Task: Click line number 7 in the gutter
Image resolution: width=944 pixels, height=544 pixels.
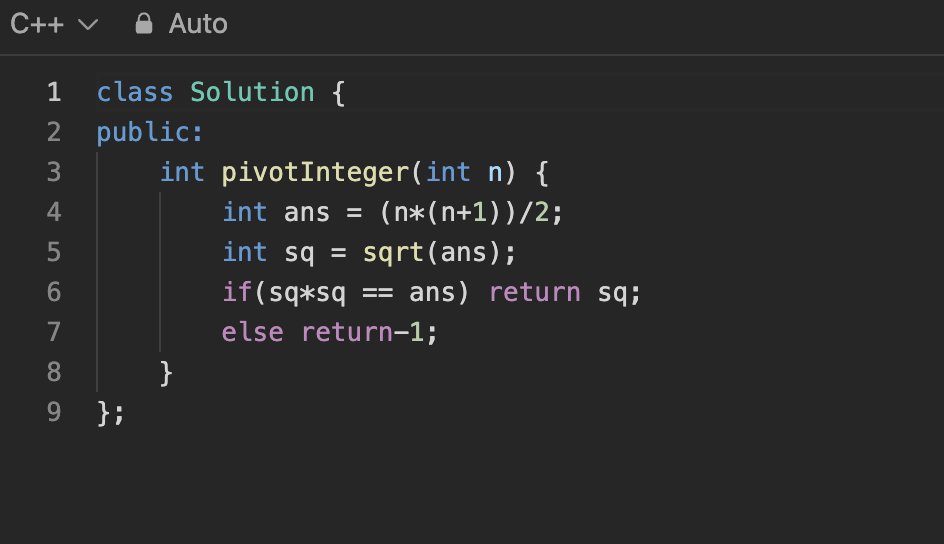Action: 54,332
